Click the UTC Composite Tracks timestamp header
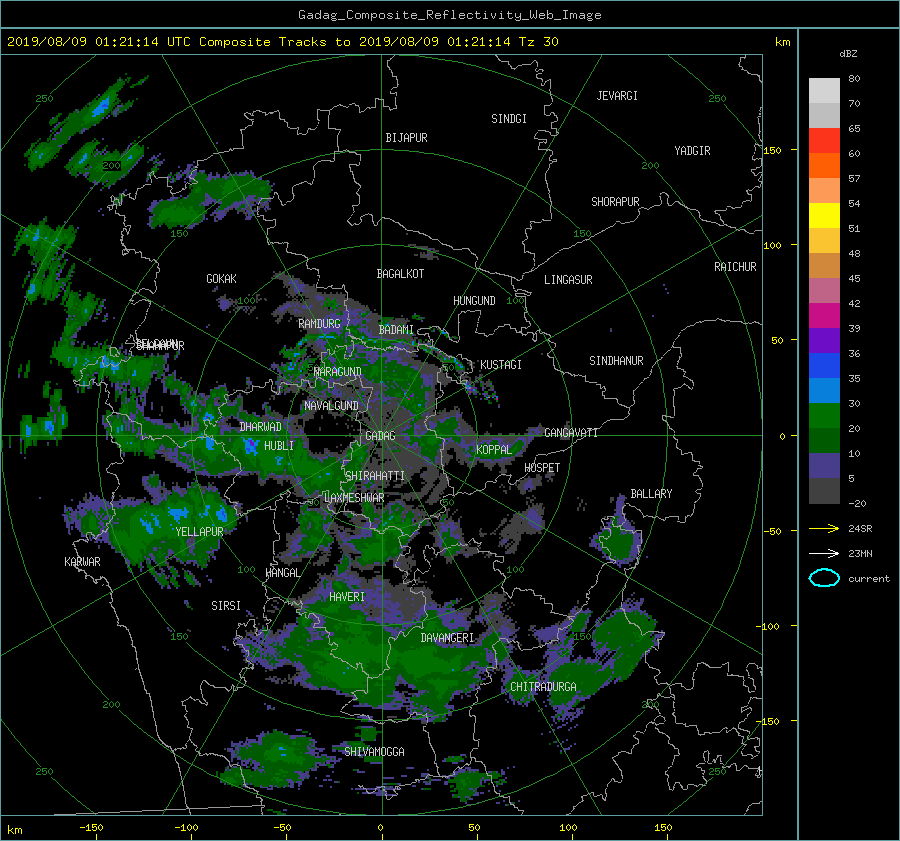Screen dimensions: 900x841 [282, 41]
